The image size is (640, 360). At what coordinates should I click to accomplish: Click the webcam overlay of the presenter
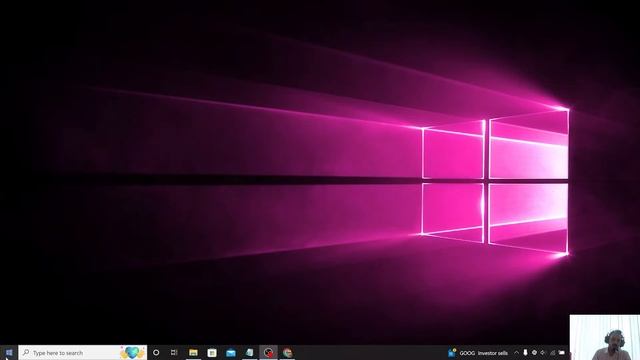[x=605, y=337]
